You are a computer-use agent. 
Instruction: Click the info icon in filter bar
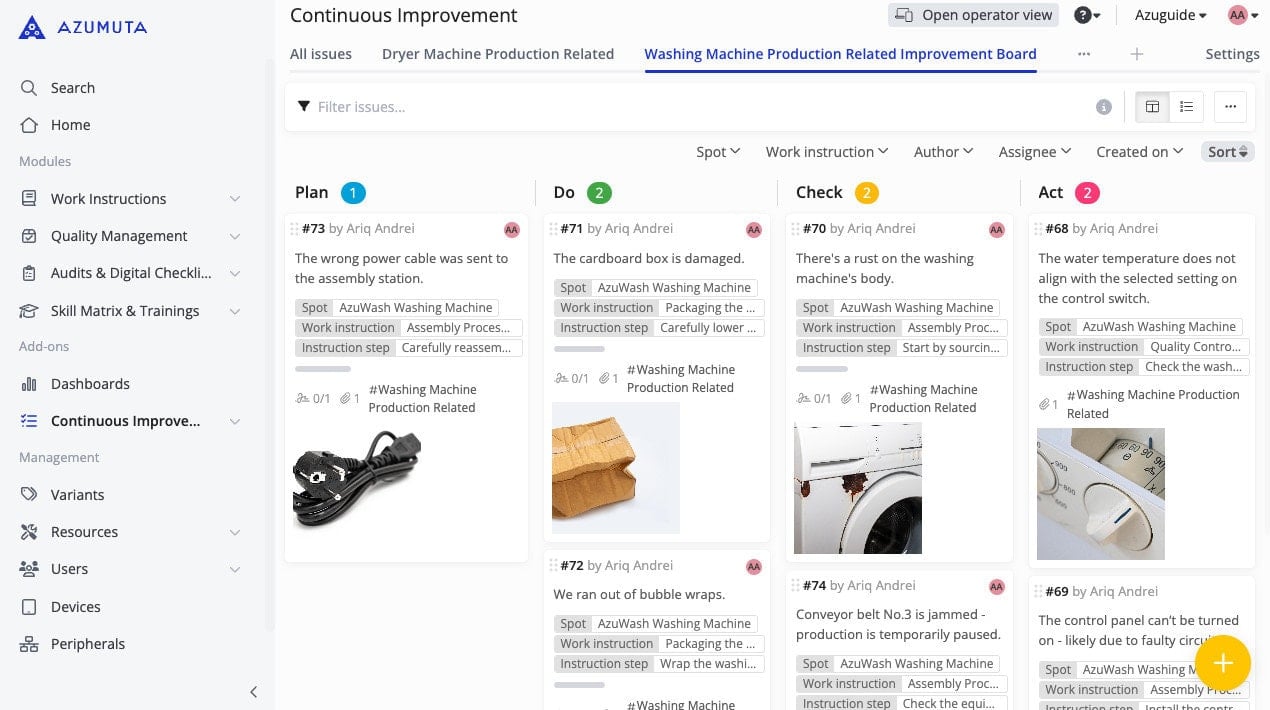1104,107
